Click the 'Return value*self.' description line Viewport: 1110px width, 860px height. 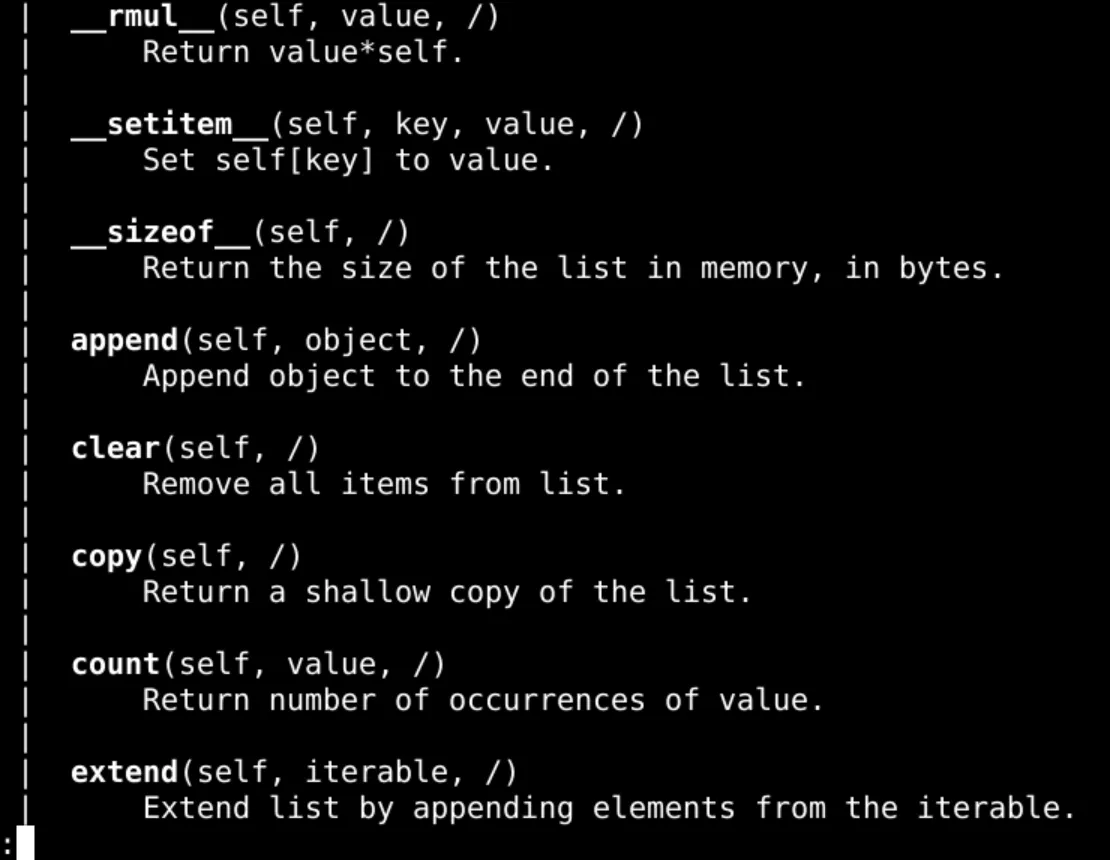303,52
